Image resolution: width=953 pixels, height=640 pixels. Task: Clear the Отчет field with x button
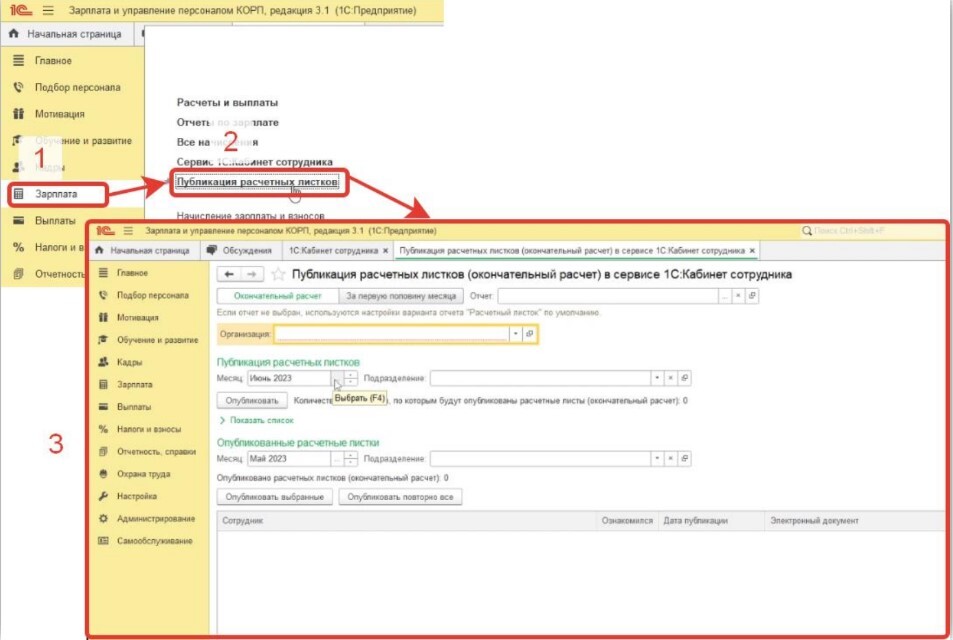(x=738, y=296)
